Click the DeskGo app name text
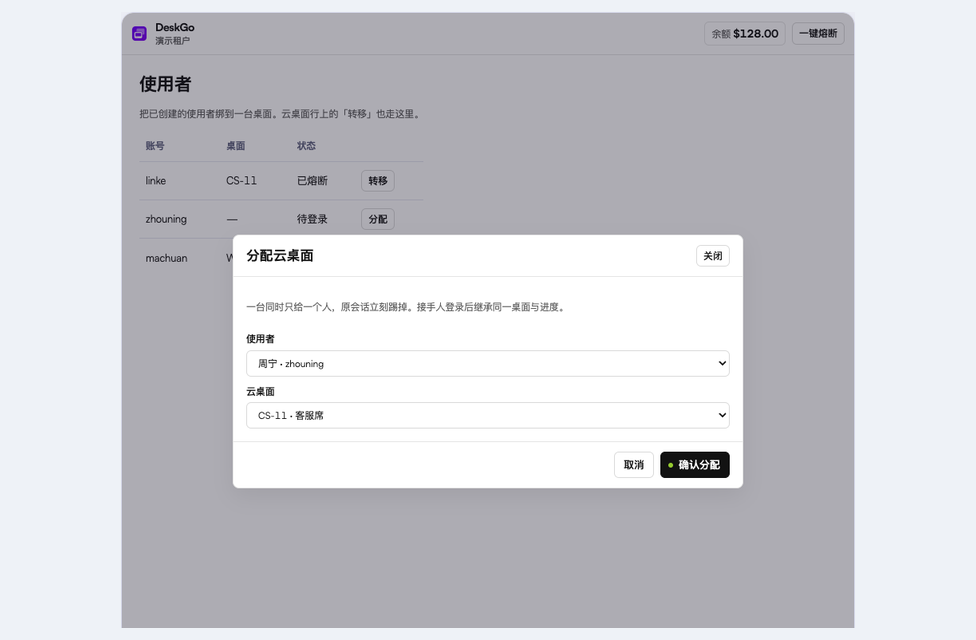The height and width of the screenshot is (640, 976). 175,27
